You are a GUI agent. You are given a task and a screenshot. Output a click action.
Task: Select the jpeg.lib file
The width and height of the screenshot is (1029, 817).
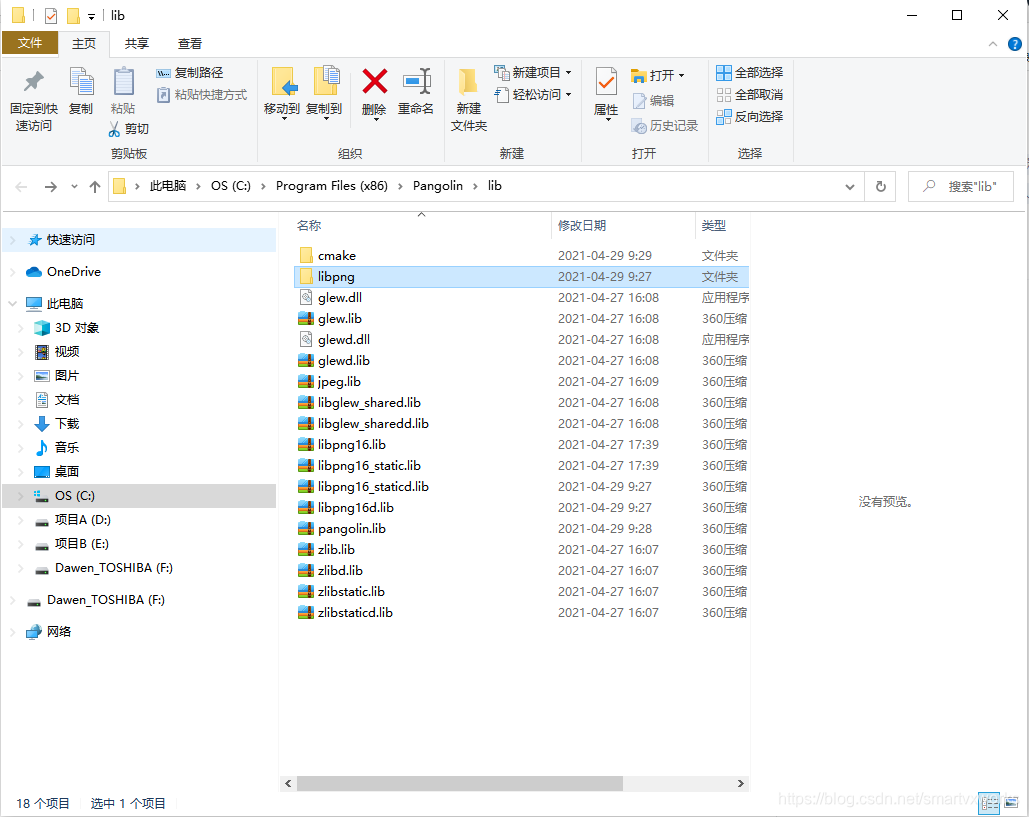click(x=522, y=381)
